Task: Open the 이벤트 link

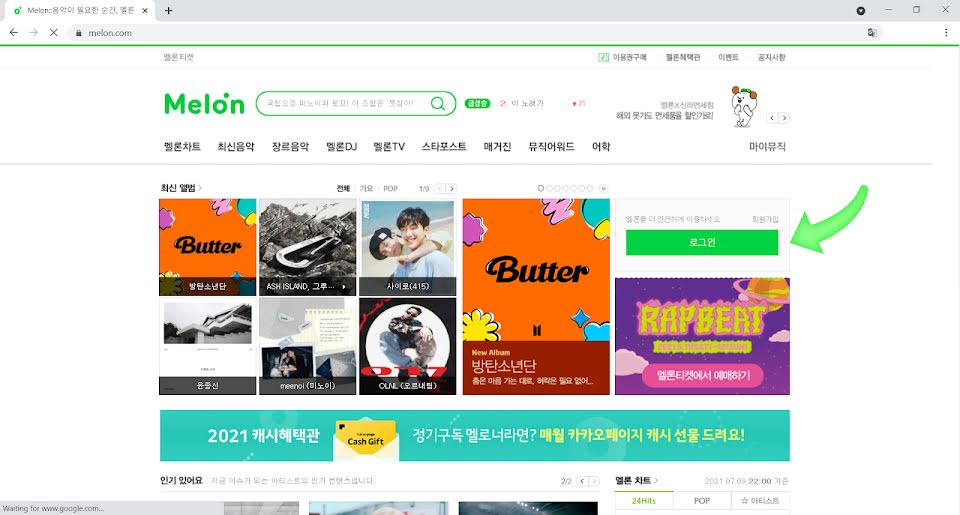Action: [728, 57]
